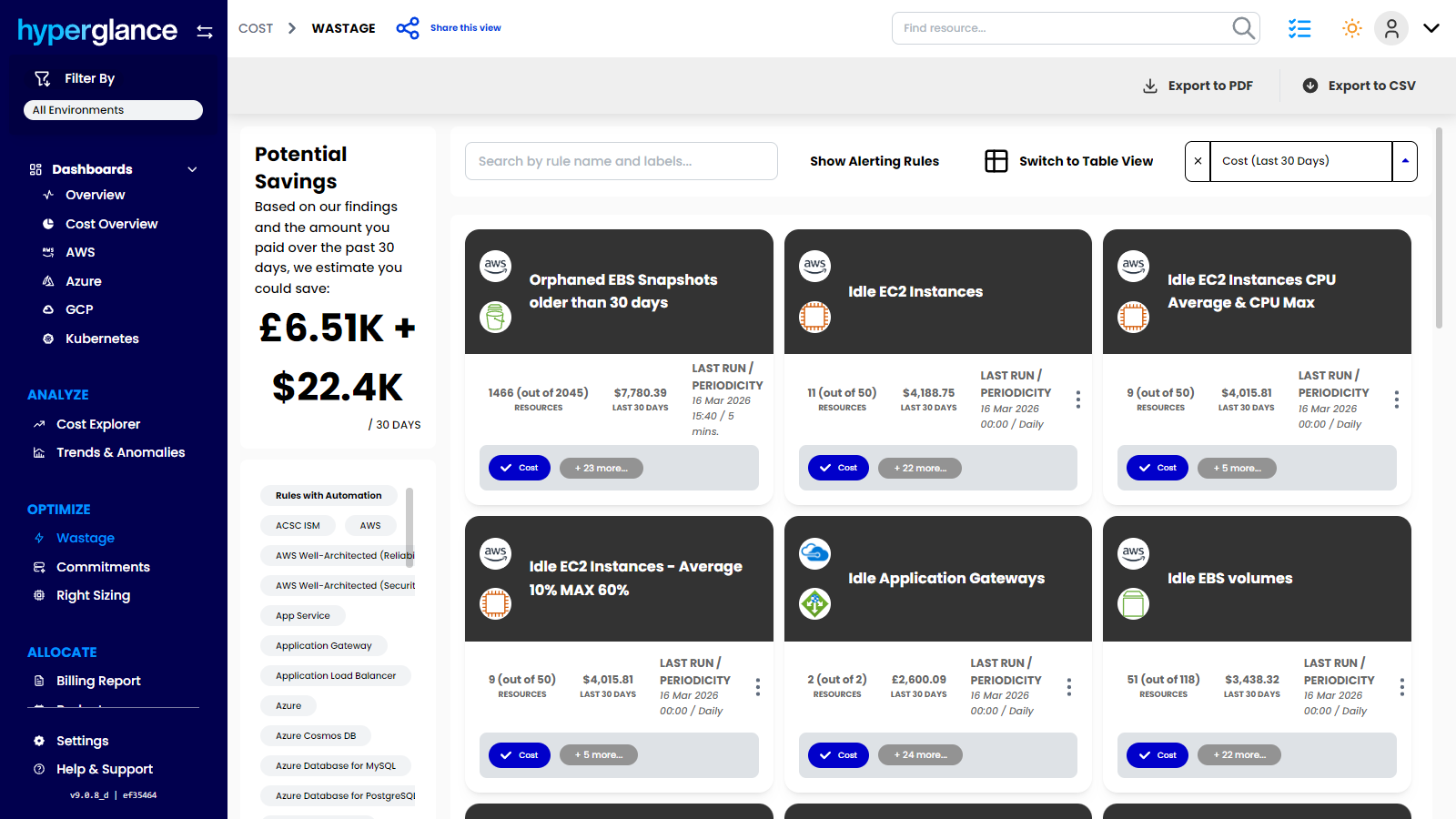
Task: Click the Azure cloud icon on Idle Application Gateways
Action: 814,552
